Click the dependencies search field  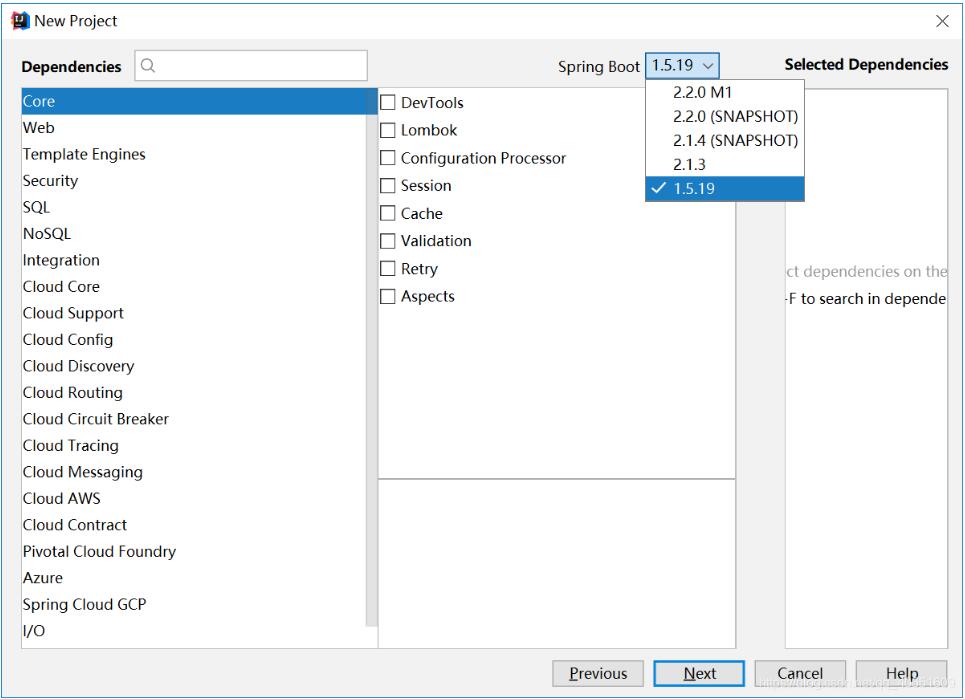pyautogui.click(x=260, y=67)
